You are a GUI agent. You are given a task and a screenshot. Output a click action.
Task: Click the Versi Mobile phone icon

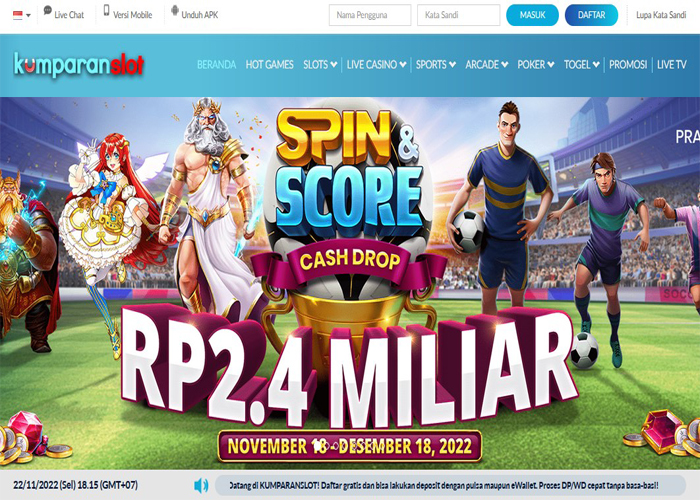point(106,10)
